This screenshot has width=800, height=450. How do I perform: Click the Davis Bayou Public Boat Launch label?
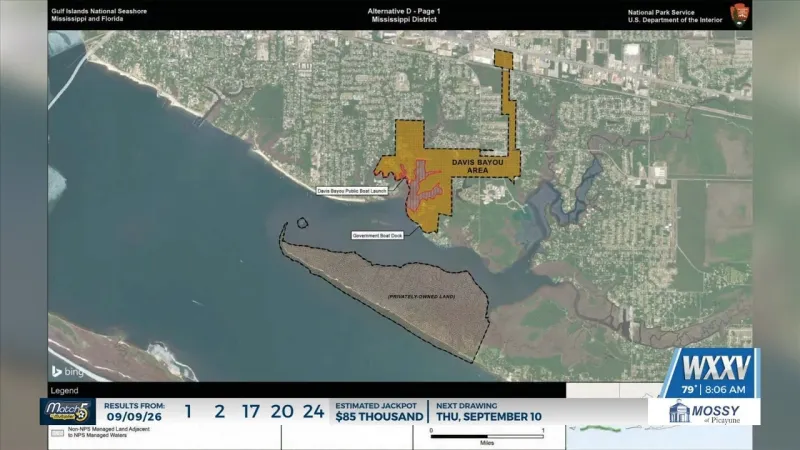(x=352, y=191)
